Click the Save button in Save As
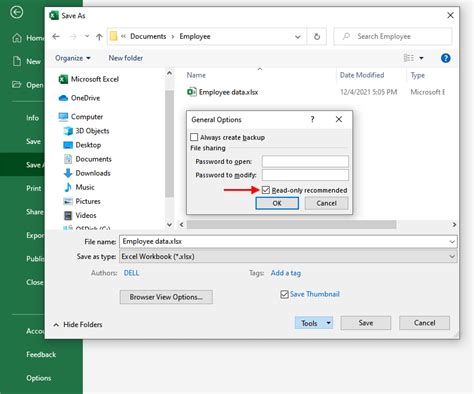The width and height of the screenshot is (474, 394). (x=366, y=323)
